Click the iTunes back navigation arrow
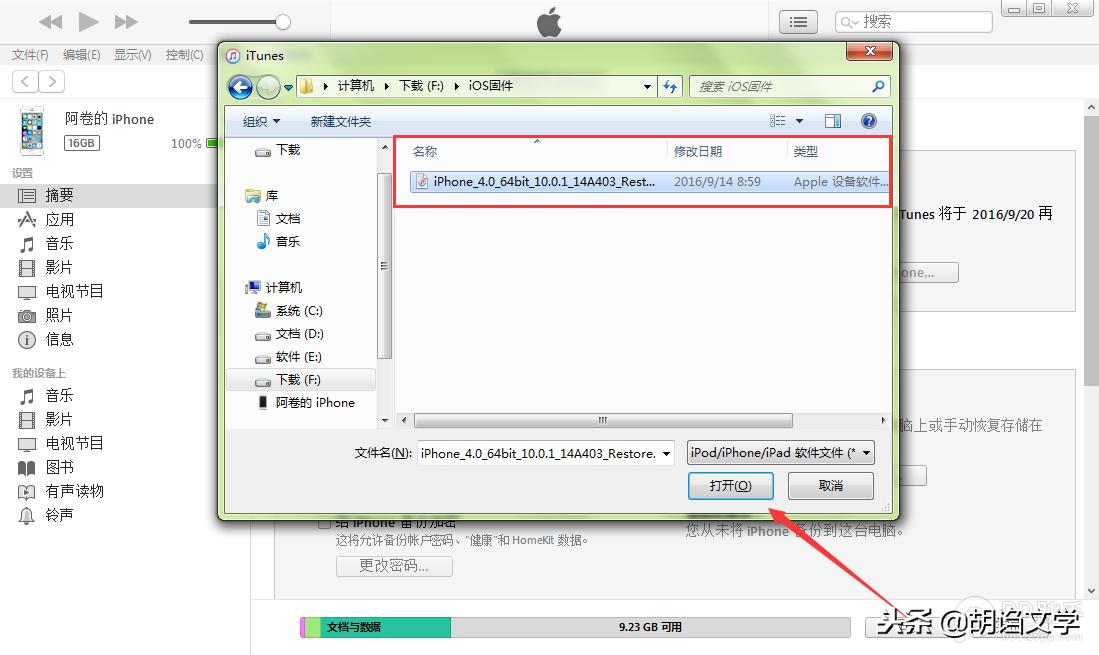1099x655 pixels. click(x=25, y=82)
